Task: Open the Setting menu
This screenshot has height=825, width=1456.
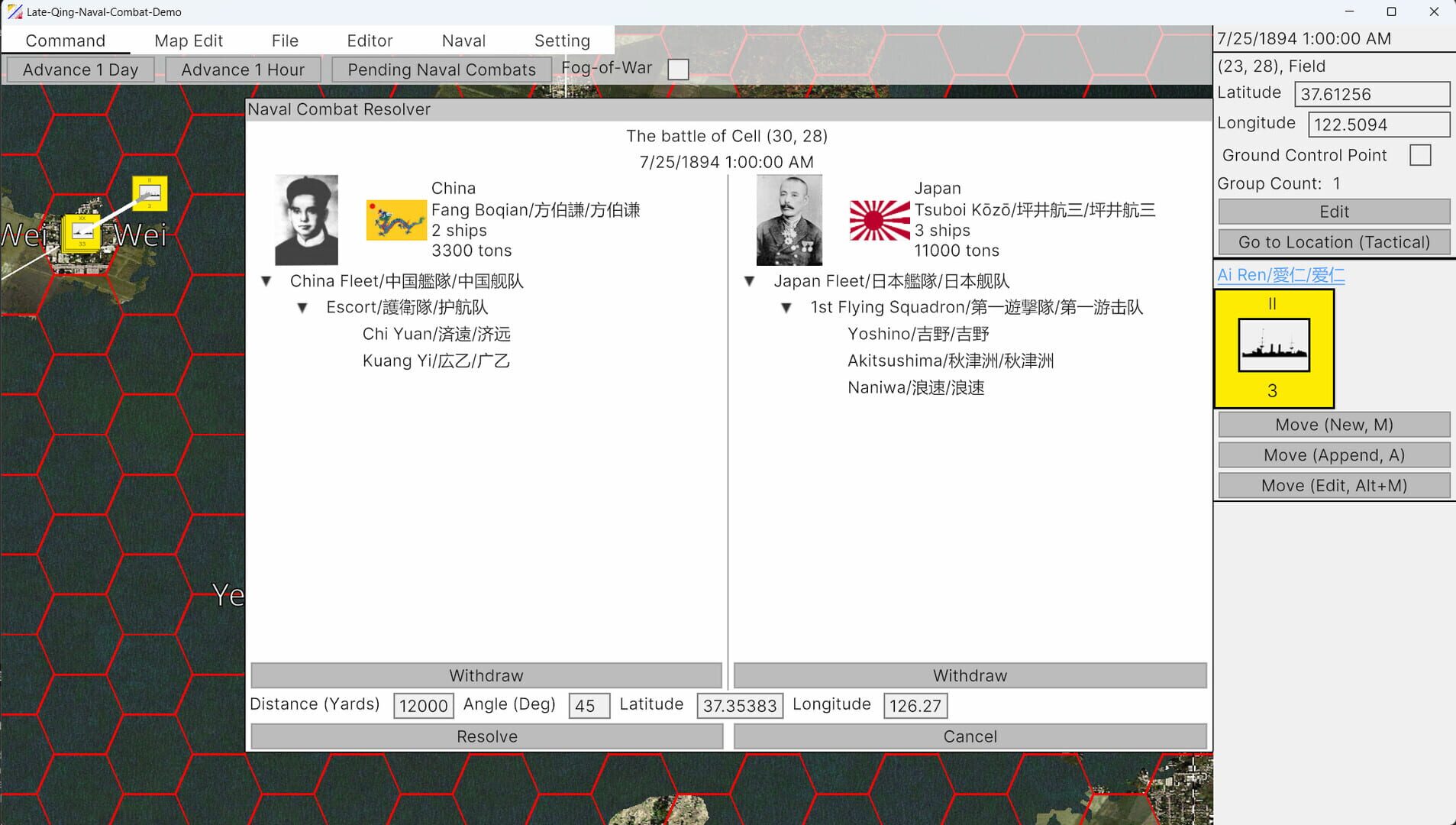Action: 561,40
